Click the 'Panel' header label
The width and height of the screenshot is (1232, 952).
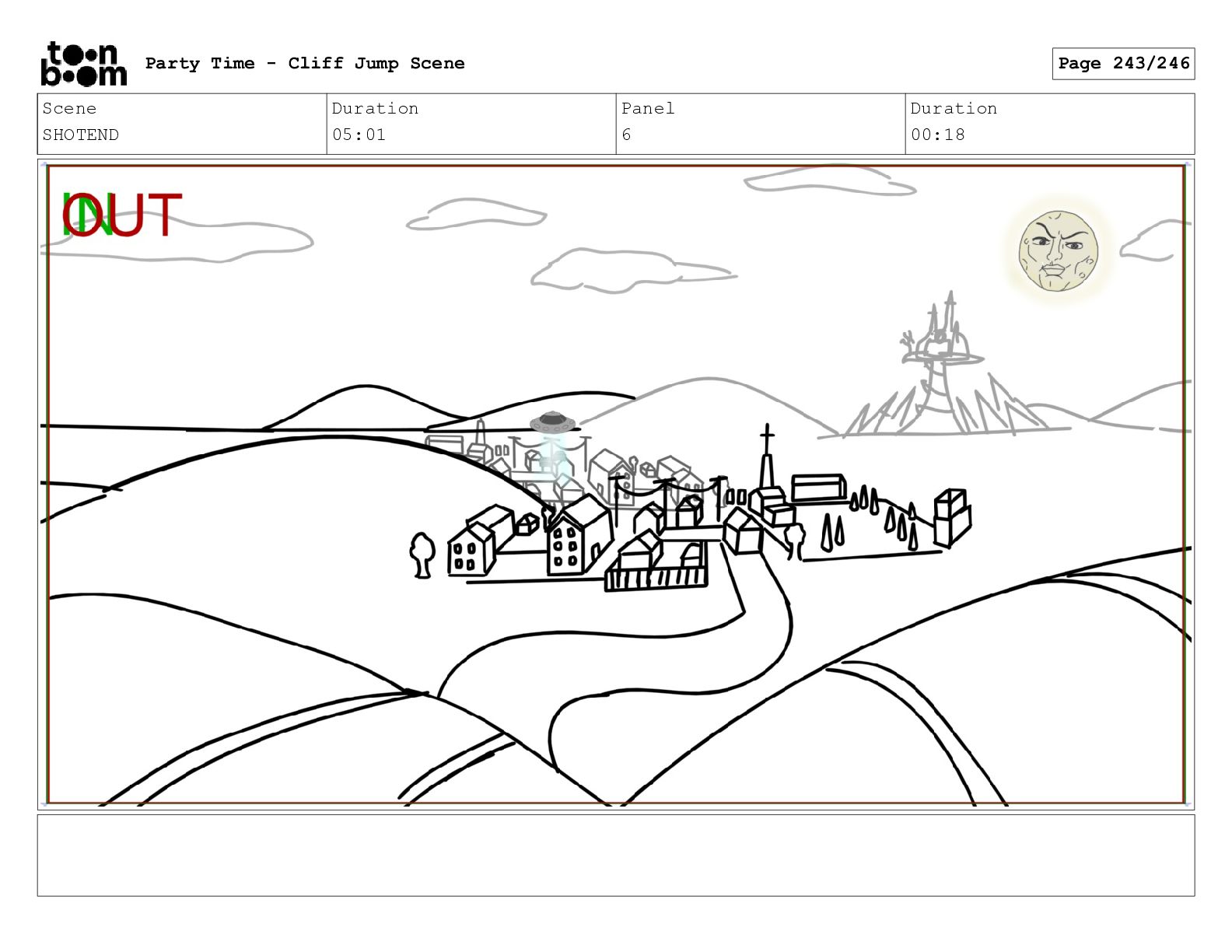coord(648,108)
